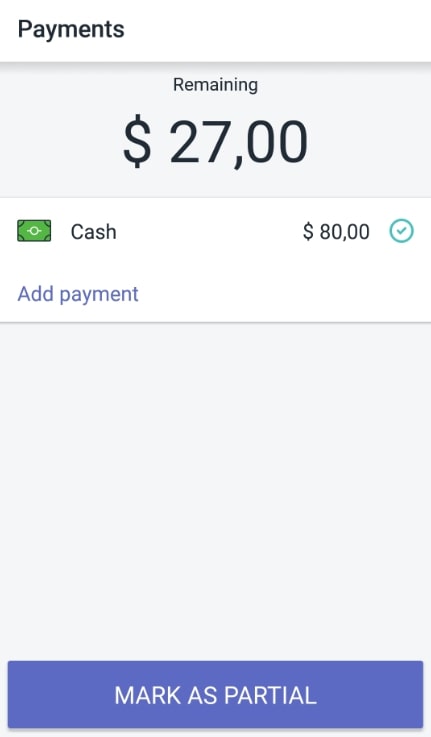Select the Add payment link

pyautogui.click(x=78, y=294)
